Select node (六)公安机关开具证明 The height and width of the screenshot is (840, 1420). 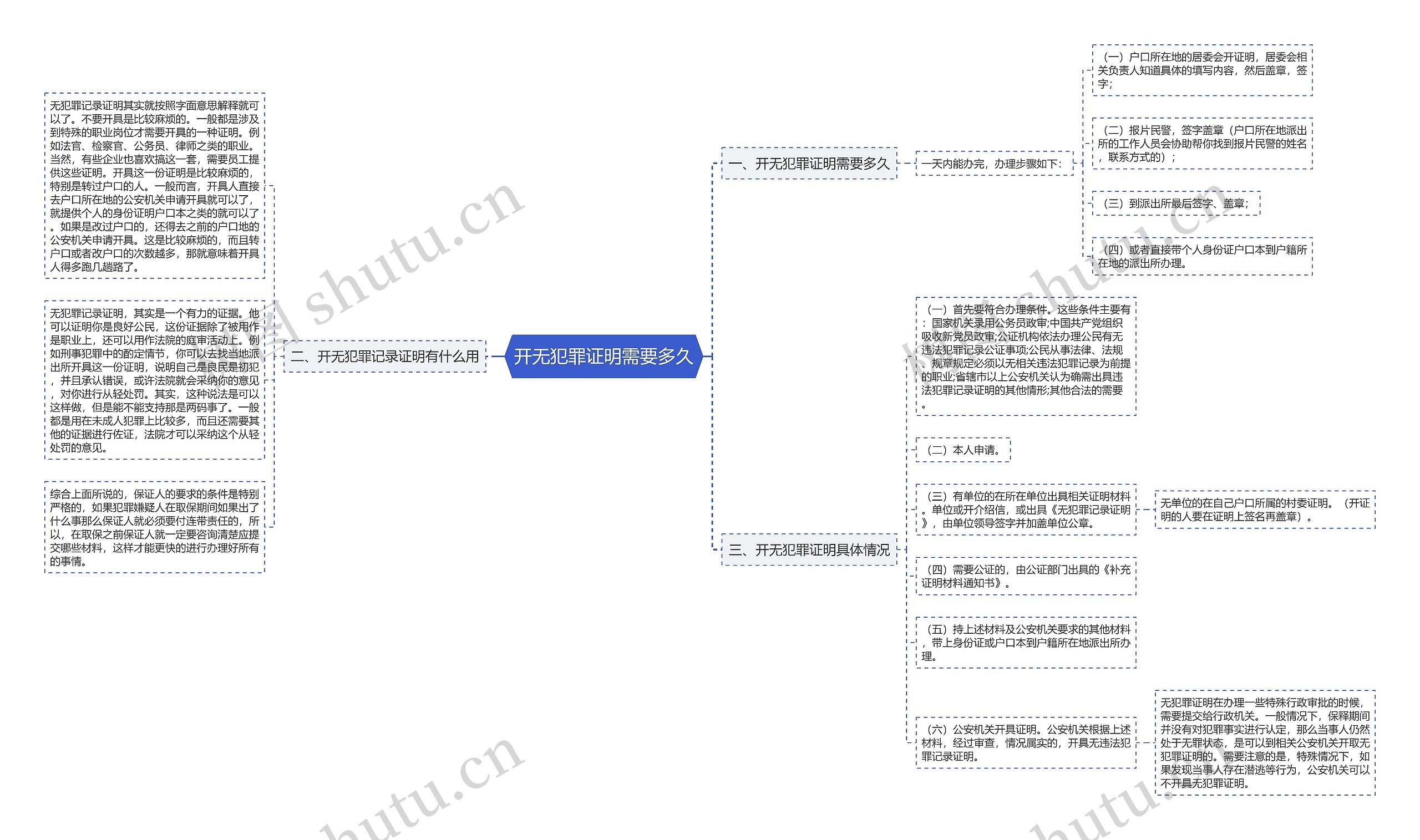[x=1026, y=742]
